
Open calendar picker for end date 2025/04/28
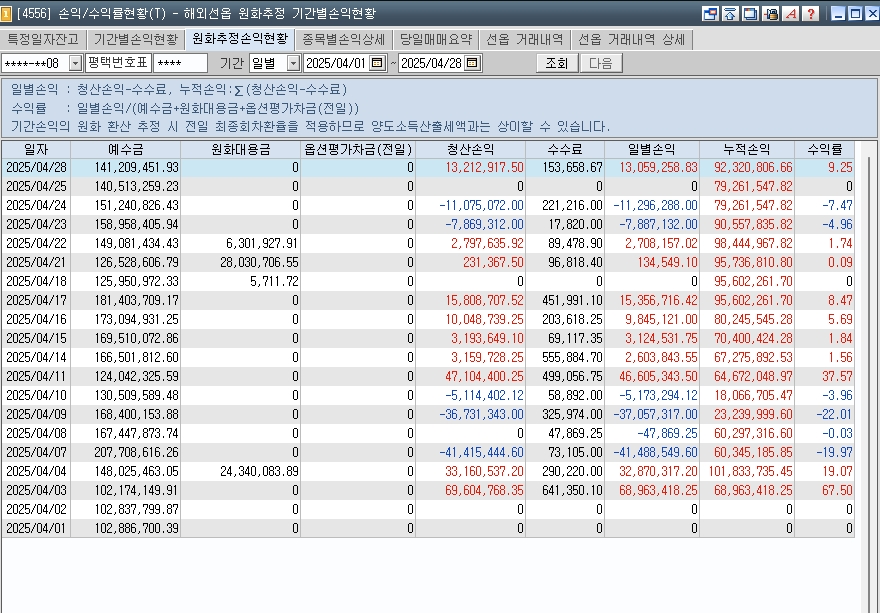(473, 63)
